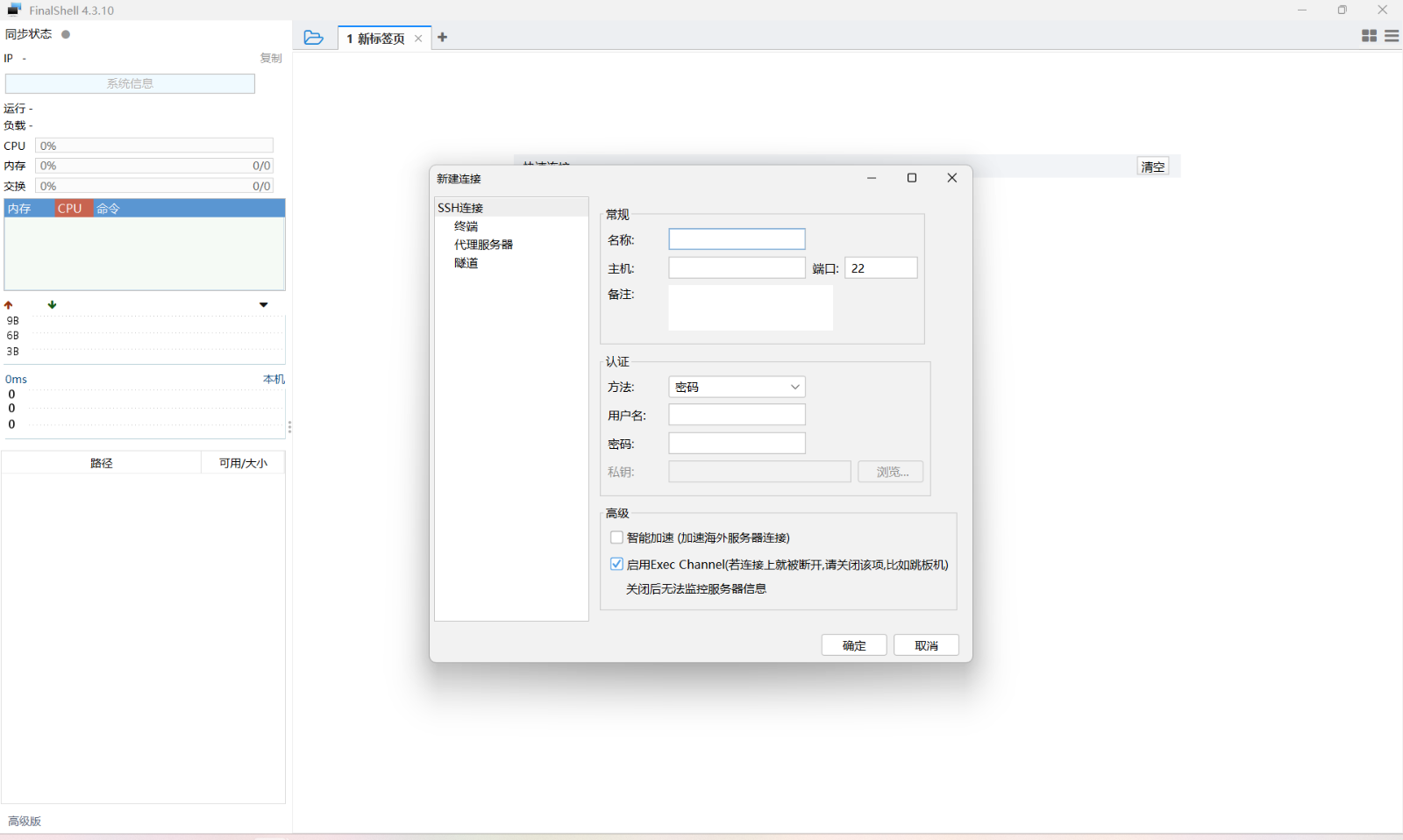Open the hamburger main menu icon

1392,36
